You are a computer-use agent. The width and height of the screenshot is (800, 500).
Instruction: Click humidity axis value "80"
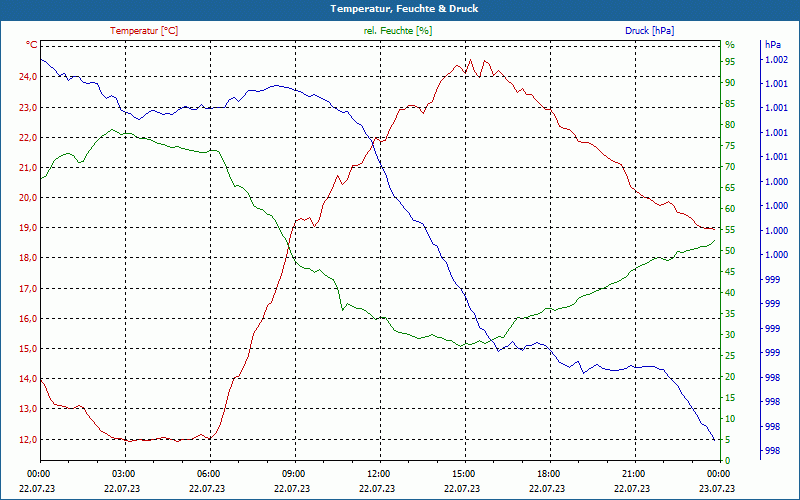tap(730, 124)
